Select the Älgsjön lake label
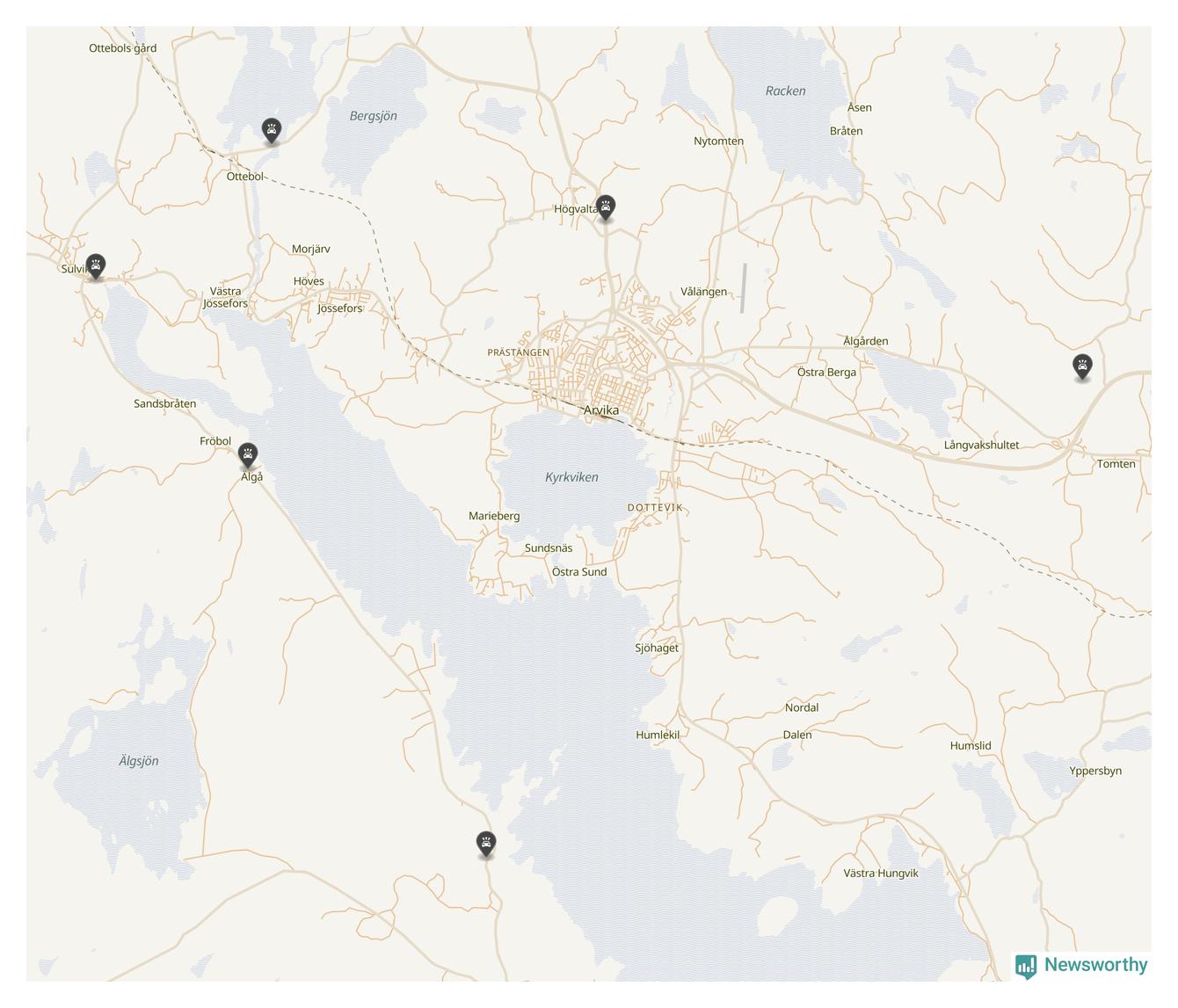This screenshot has width=1178, height=1008. point(139,761)
